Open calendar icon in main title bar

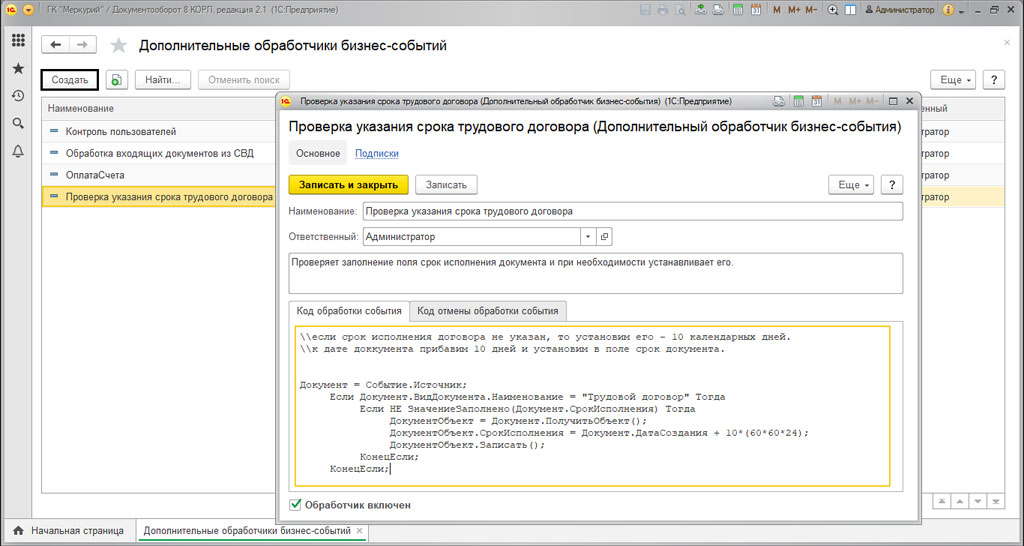point(756,10)
